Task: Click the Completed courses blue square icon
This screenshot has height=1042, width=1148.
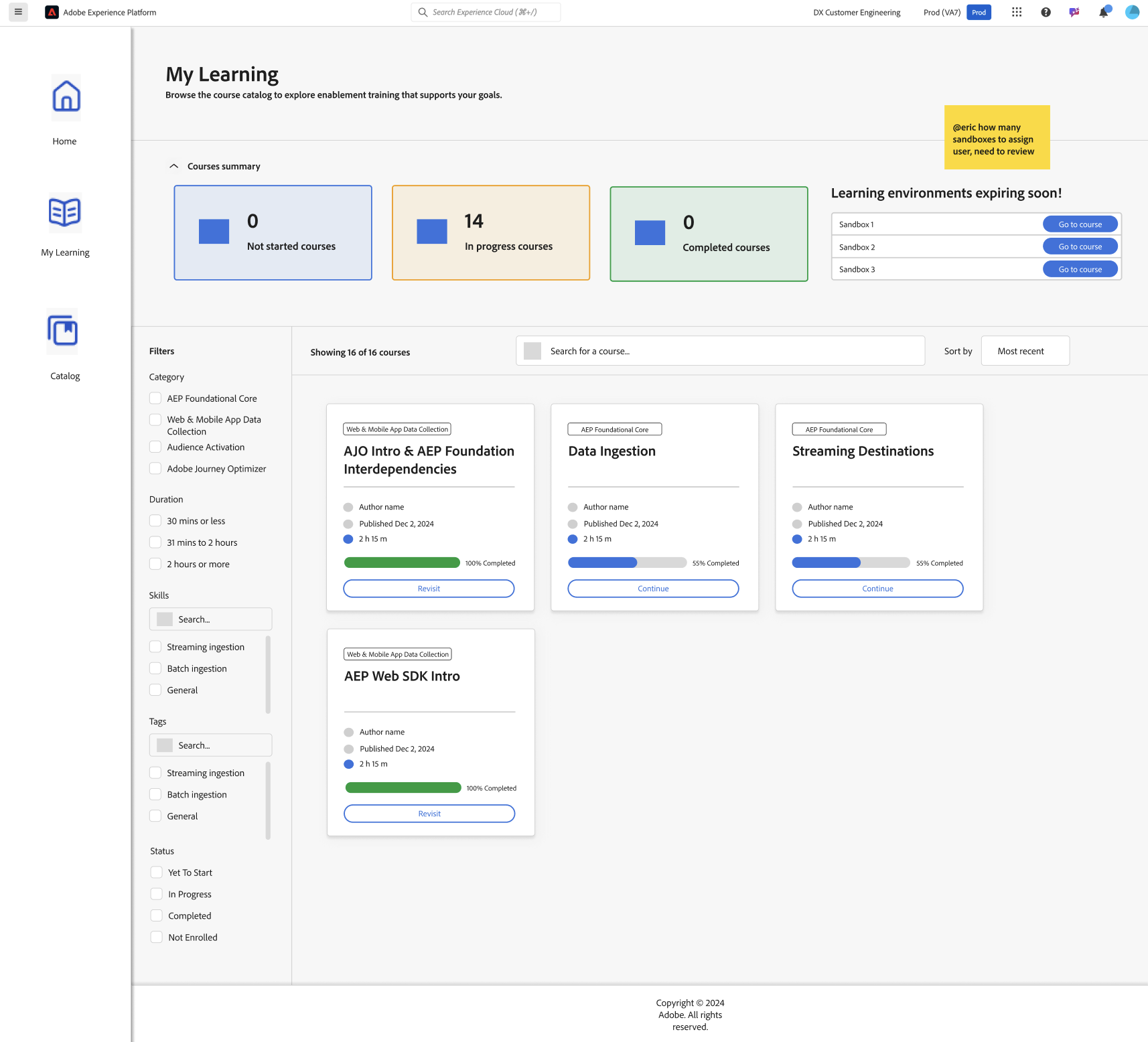Action: pos(650,232)
